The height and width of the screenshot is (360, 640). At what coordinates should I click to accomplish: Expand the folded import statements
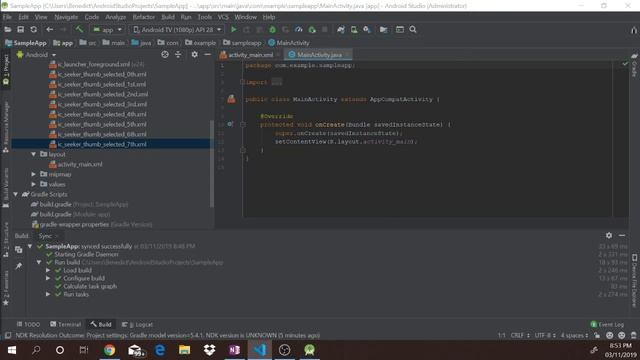point(276,82)
